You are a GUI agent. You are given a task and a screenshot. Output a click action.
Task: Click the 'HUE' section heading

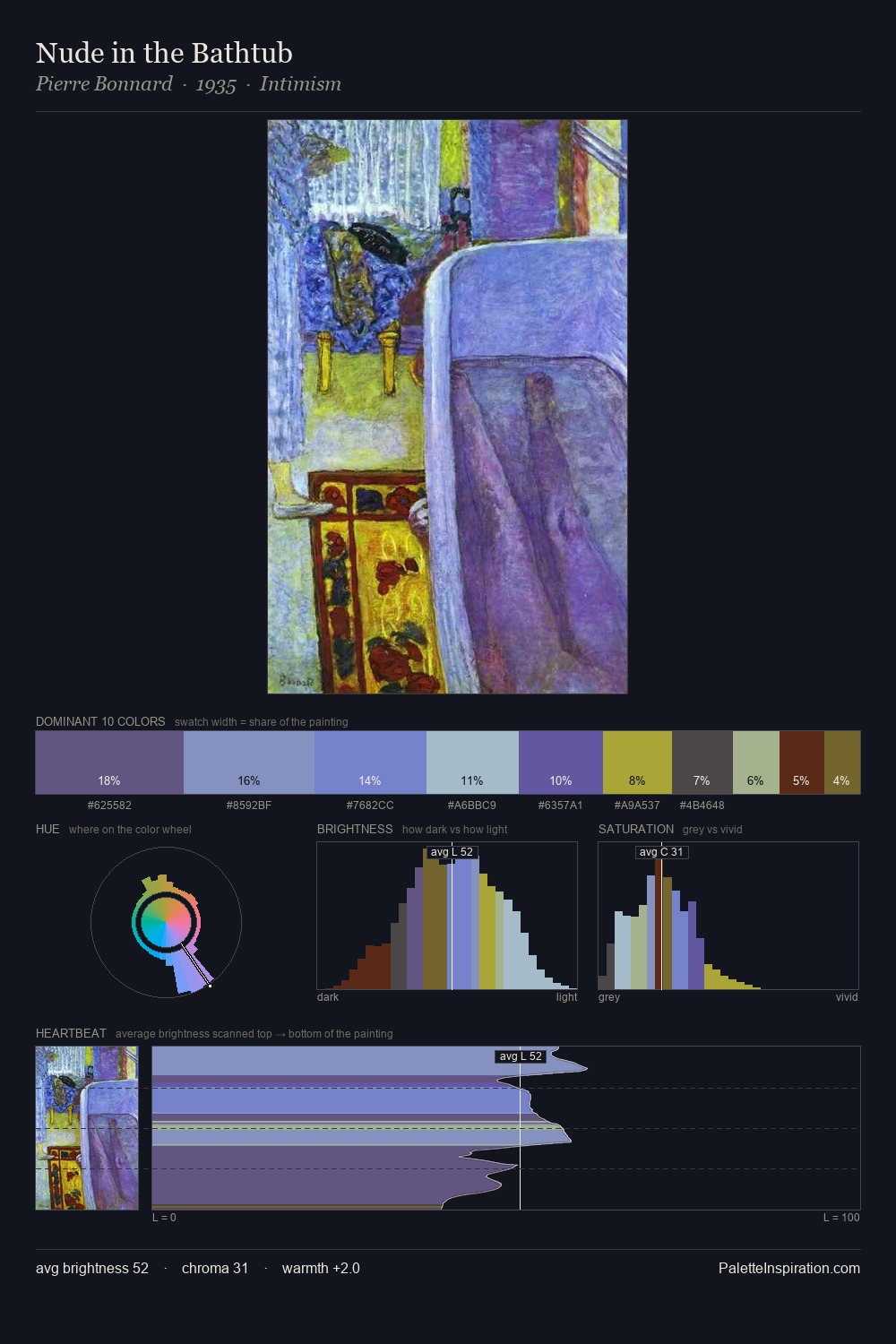pyautogui.click(x=47, y=829)
